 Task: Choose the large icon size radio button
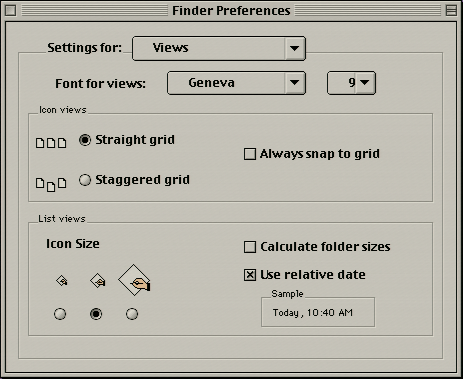tap(132, 314)
